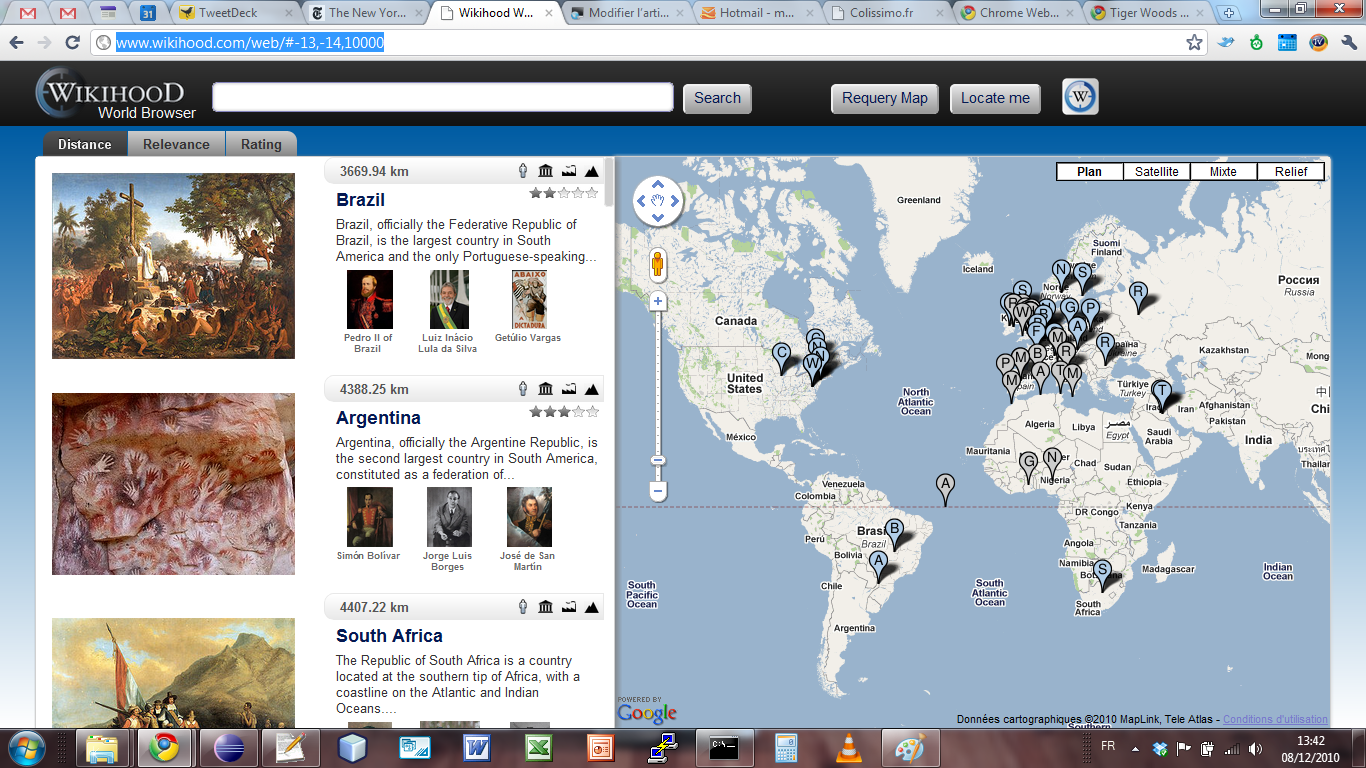Open the South Africa article title
1366x768 pixels.
click(x=389, y=636)
